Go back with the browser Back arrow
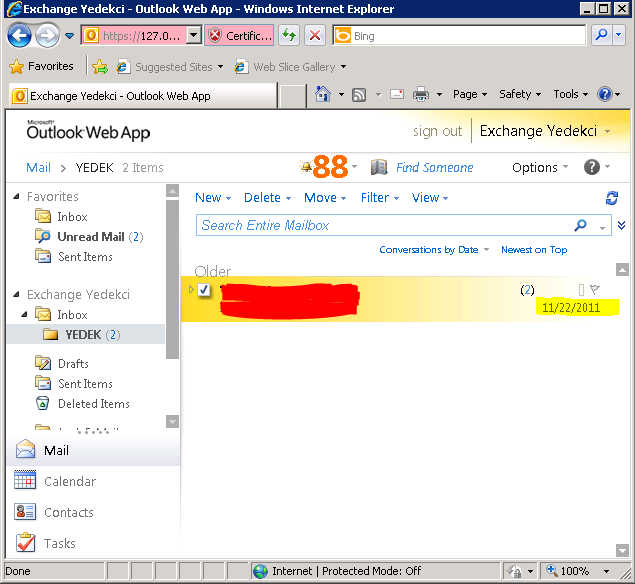Viewport: 635px width, 584px height. tap(19, 36)
